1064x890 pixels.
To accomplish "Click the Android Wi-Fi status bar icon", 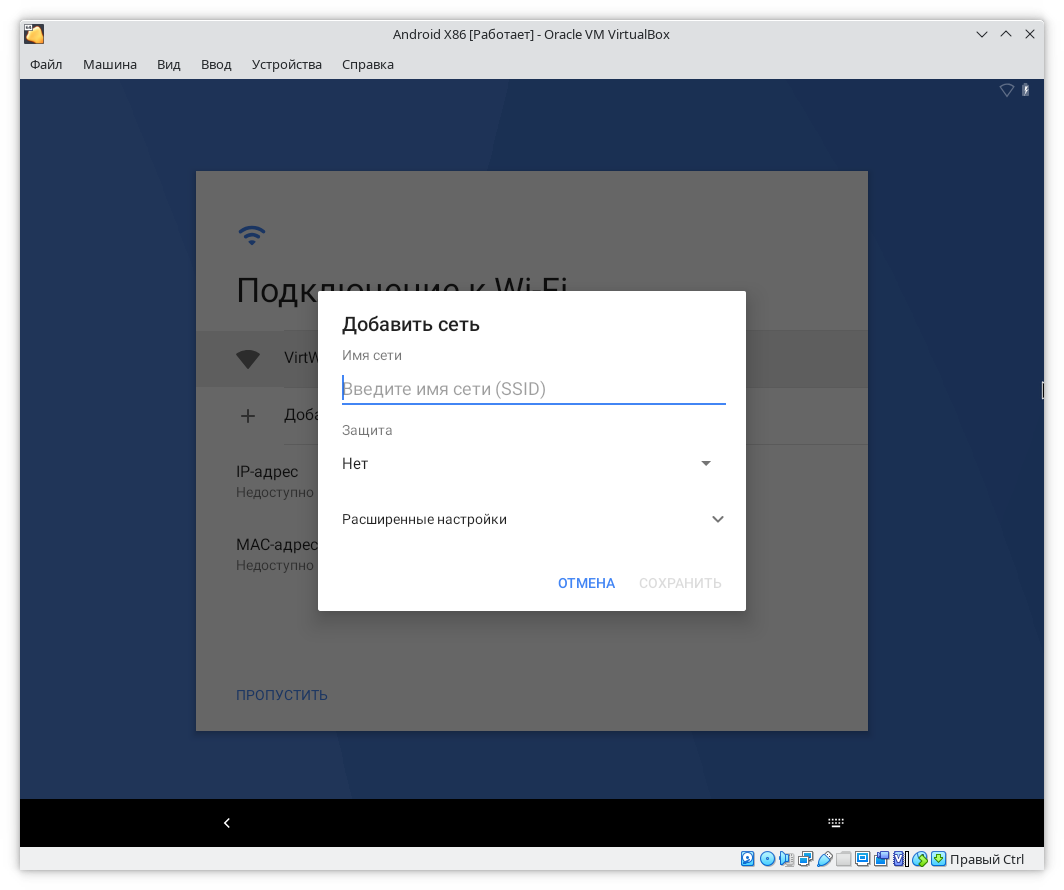I will point(1007,90).
